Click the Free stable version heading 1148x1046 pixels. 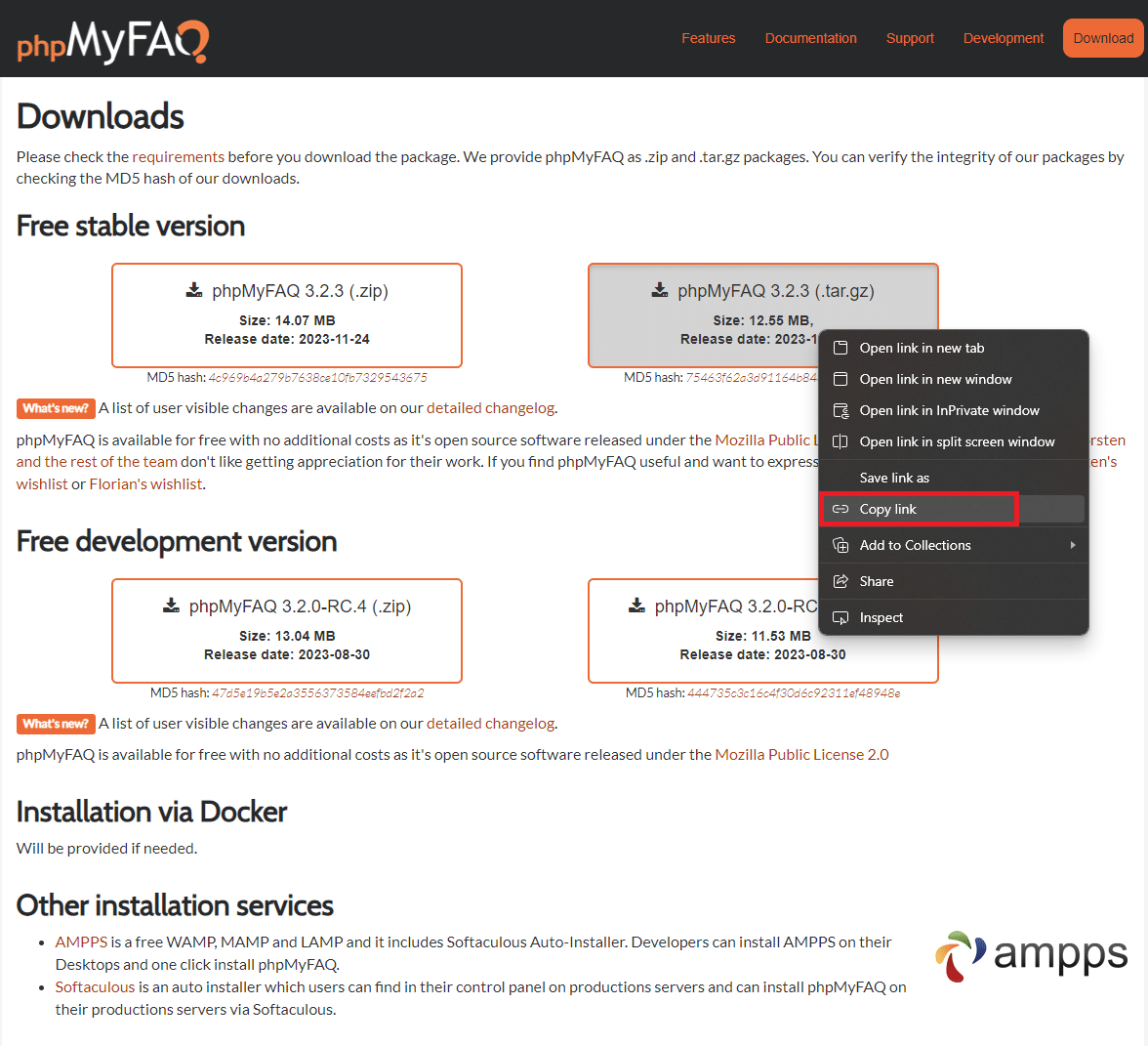pos(131,226)
